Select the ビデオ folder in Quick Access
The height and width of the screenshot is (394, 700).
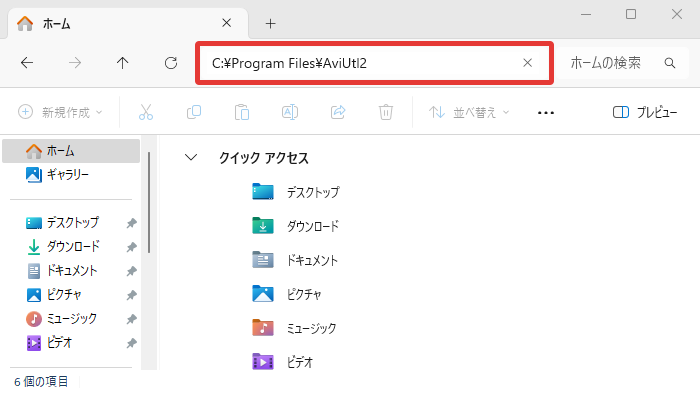pyautogui.click(x=283, y=361)
